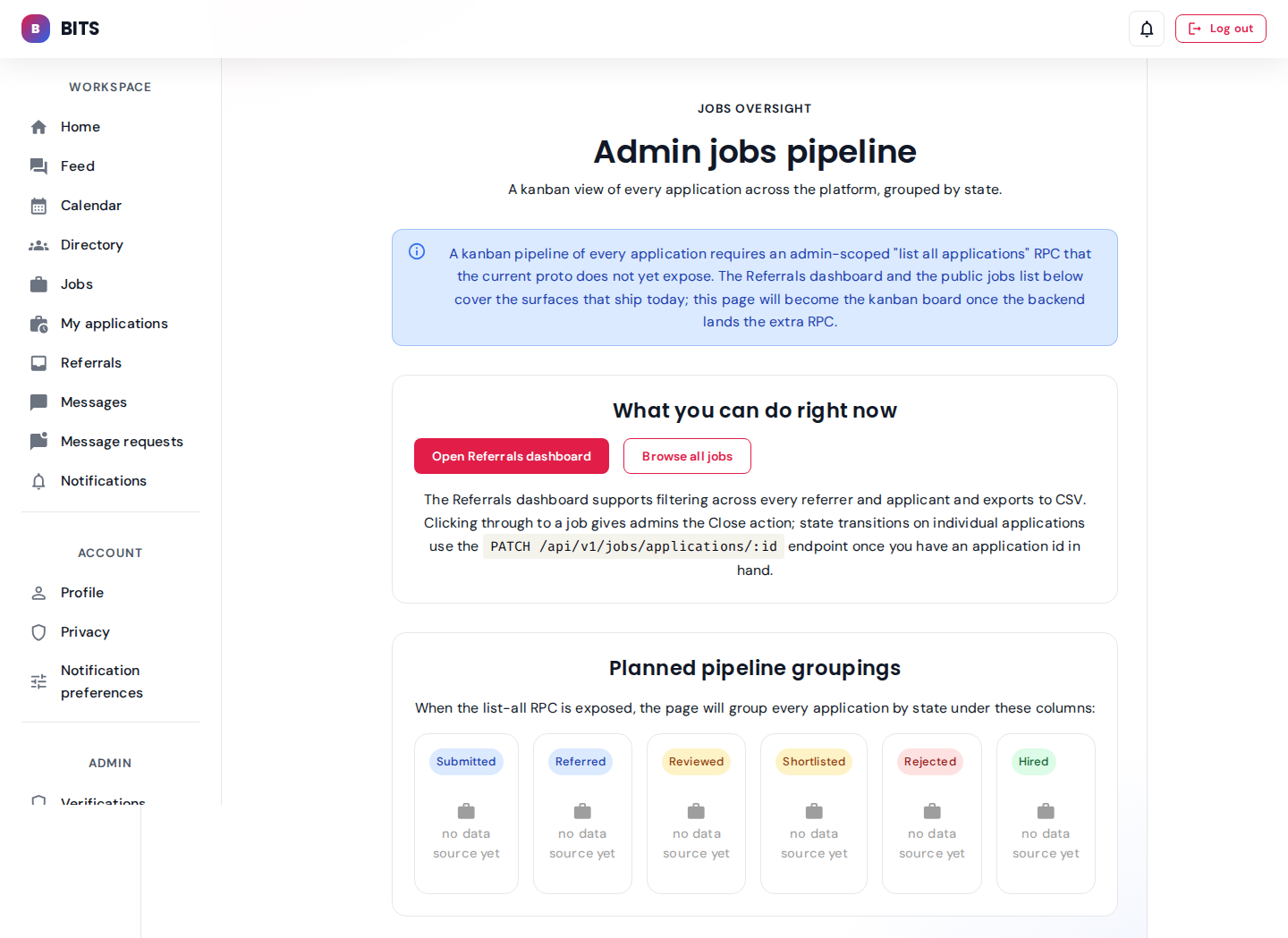The image size is (1288, 938).
Task: Open the Messages sidebar item
Action: pyautogui.click(x=94, y=402)
